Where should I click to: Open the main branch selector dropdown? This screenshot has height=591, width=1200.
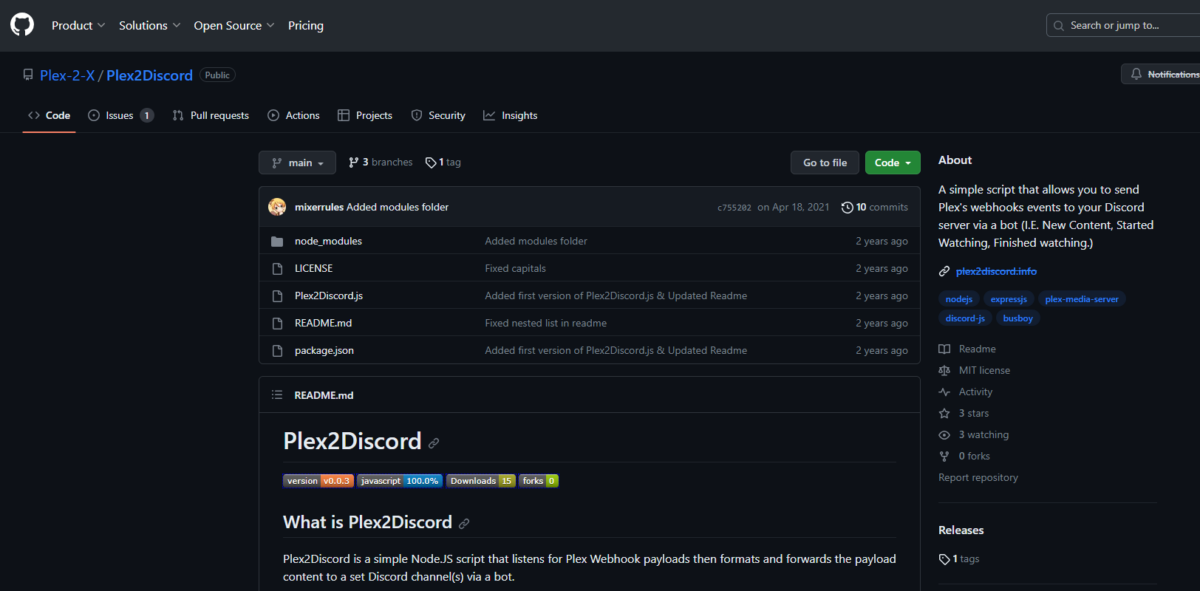(x=297, y=162)
